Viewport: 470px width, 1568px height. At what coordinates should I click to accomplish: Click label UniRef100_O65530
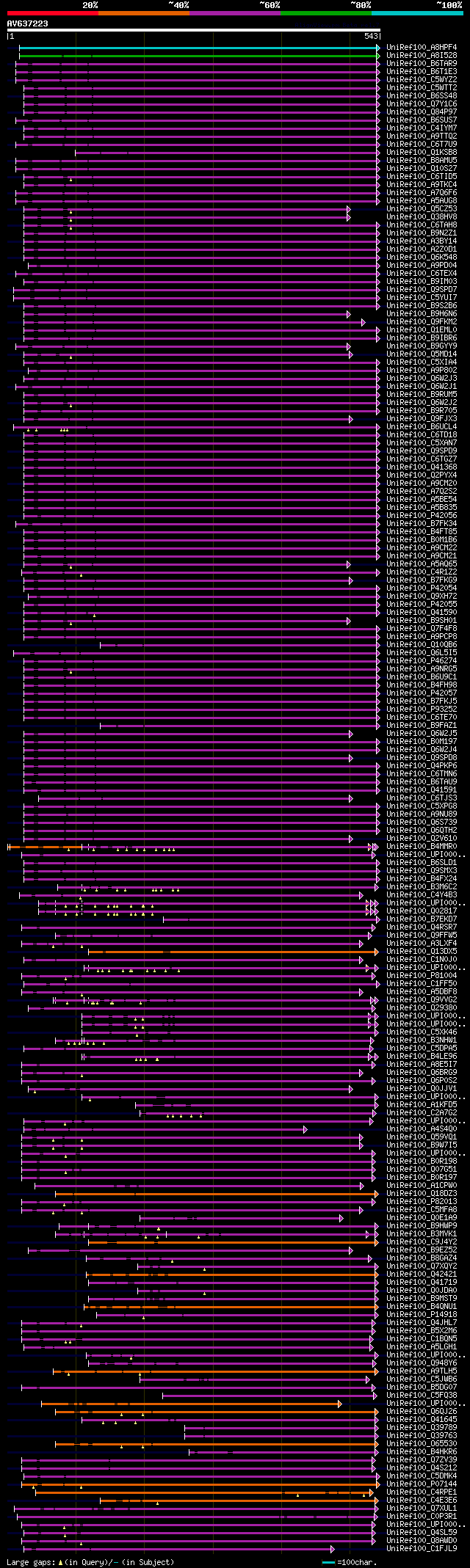click(x=422, y=1444)
